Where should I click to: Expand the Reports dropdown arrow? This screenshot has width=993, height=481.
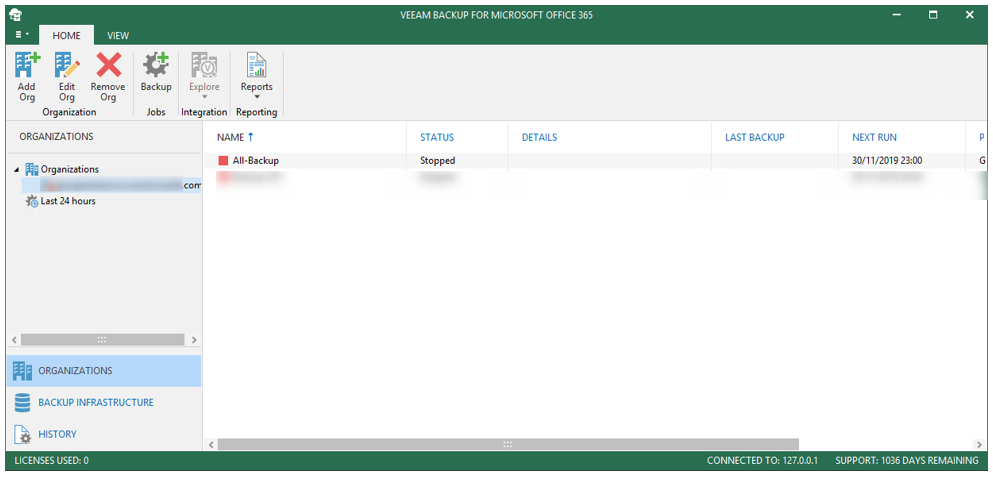pos(256,97)
